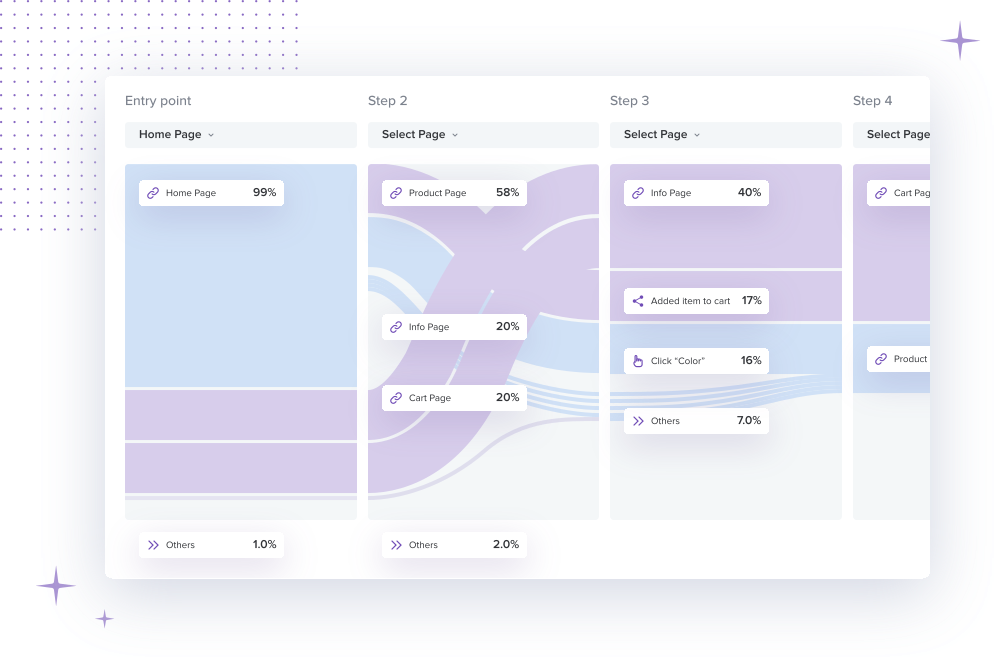The width and height of the screenshot is (994, 657).
Task: Click the Step 3 header label
Action: (x=629, y=101)
